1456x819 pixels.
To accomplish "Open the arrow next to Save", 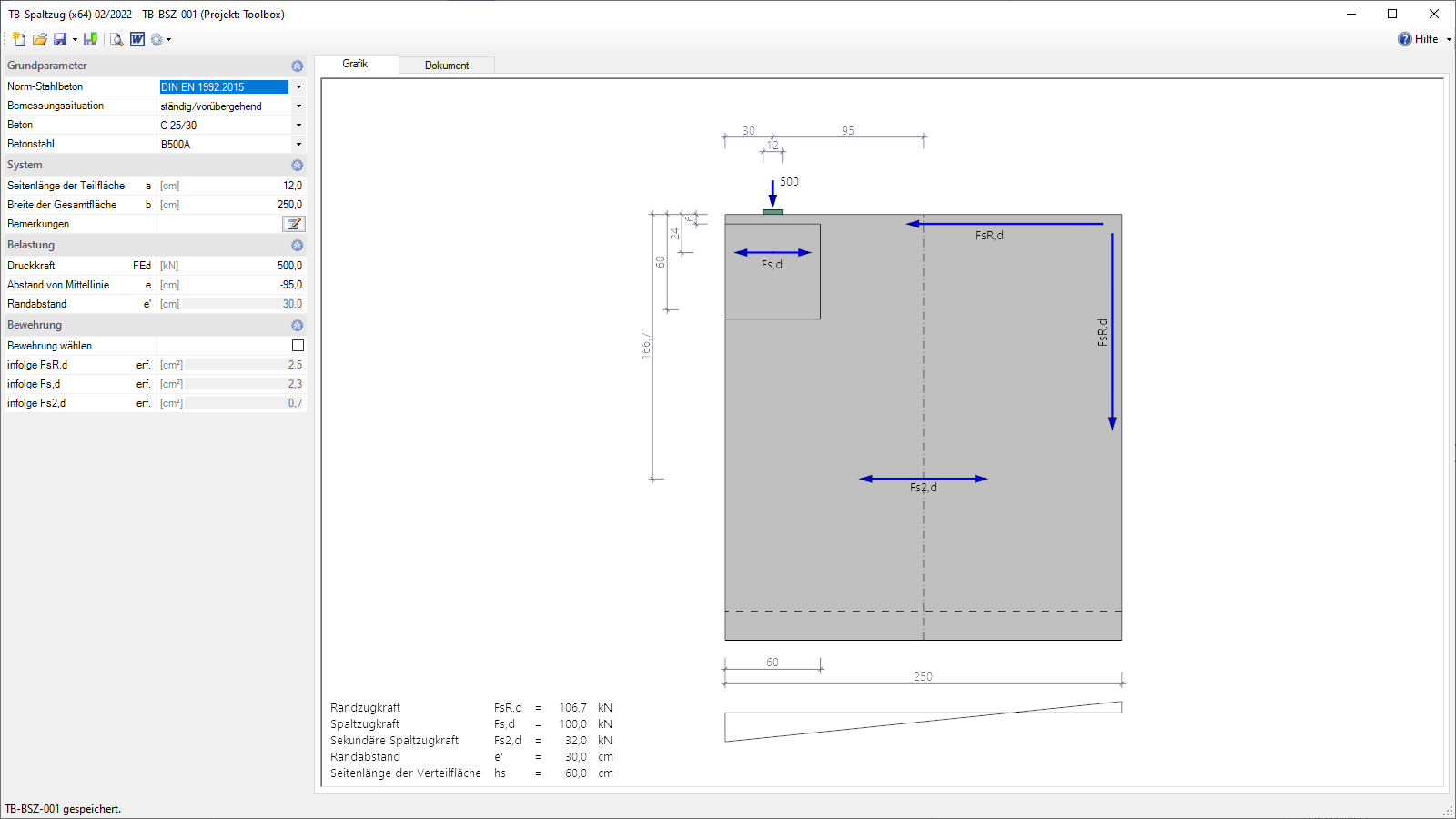I will [x=75, y=39].
